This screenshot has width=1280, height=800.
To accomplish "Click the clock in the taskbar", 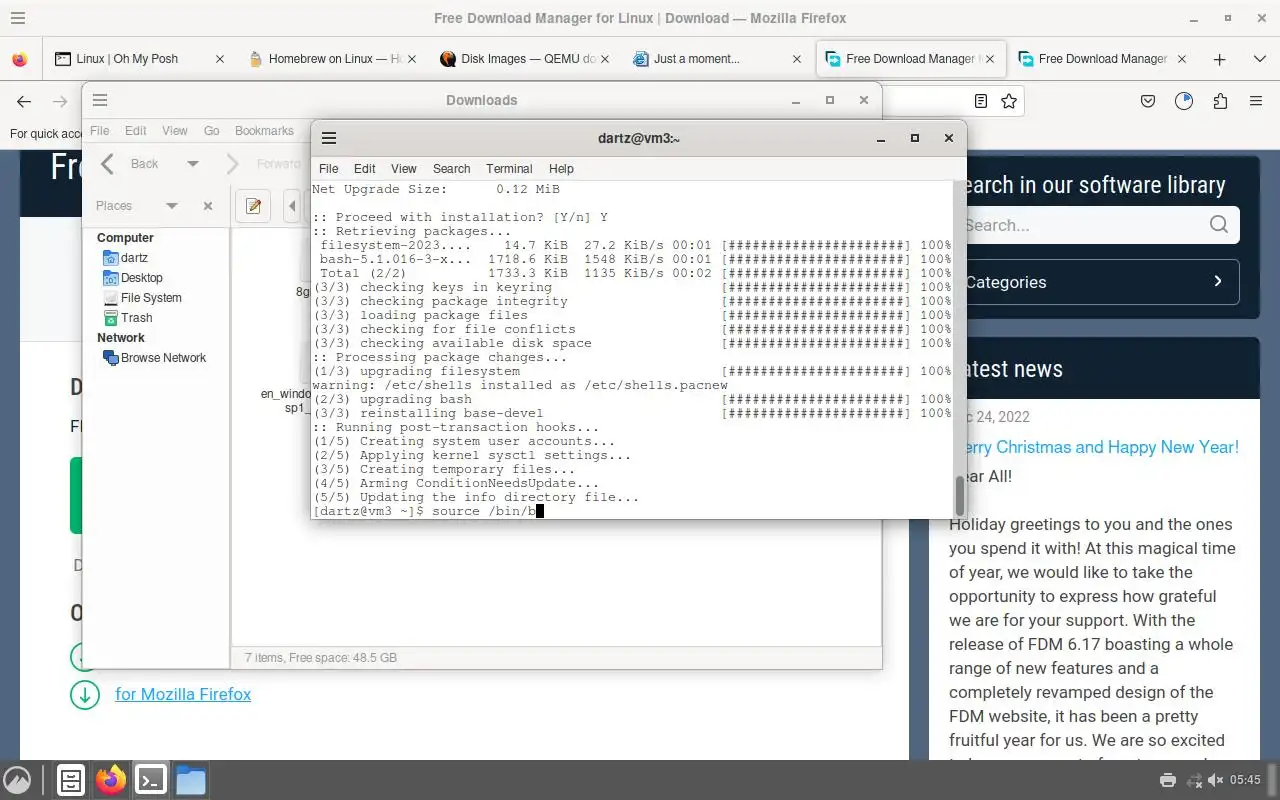I will coord(1246,780).
